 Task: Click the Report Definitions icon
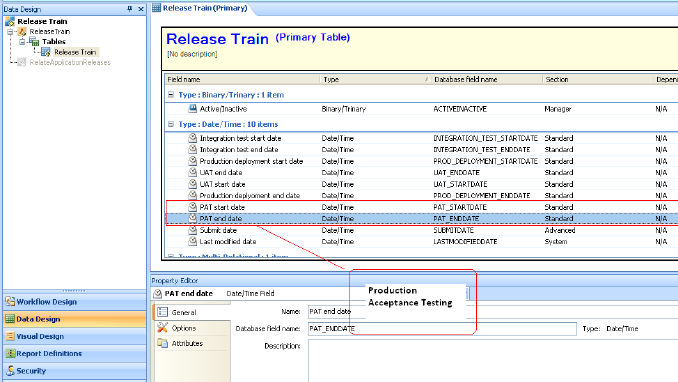pos(10,353)
